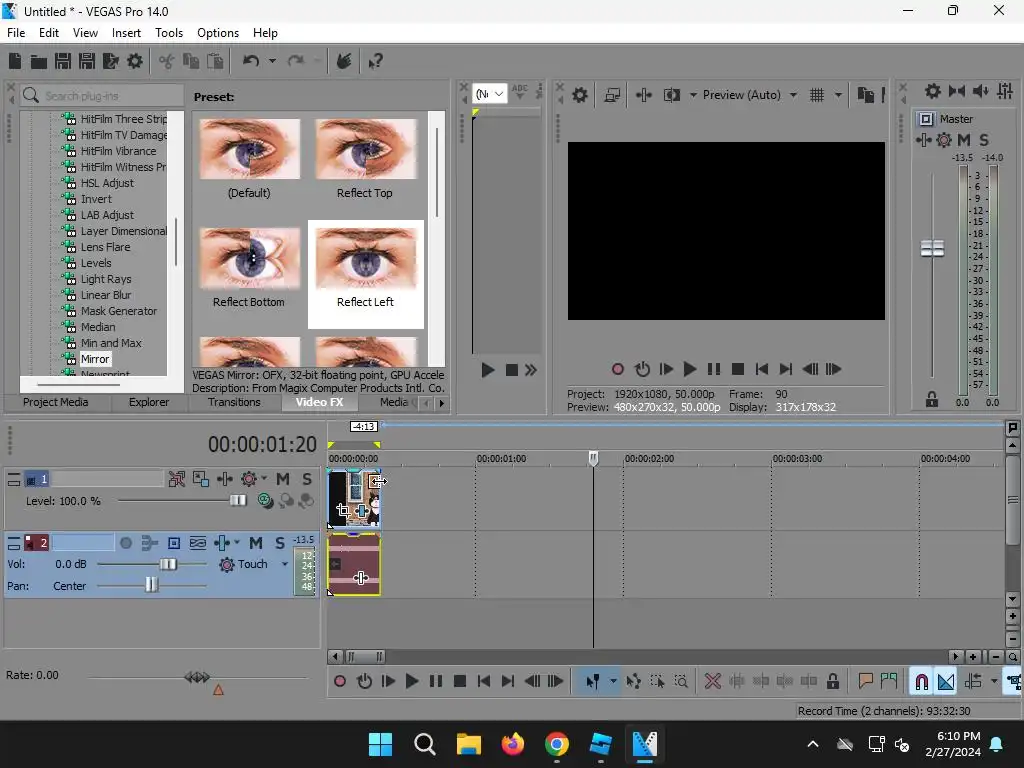Screen dimensions: 1024x768
Task: Expand the normal edit tool dropdown arrow
Action: 613,681
